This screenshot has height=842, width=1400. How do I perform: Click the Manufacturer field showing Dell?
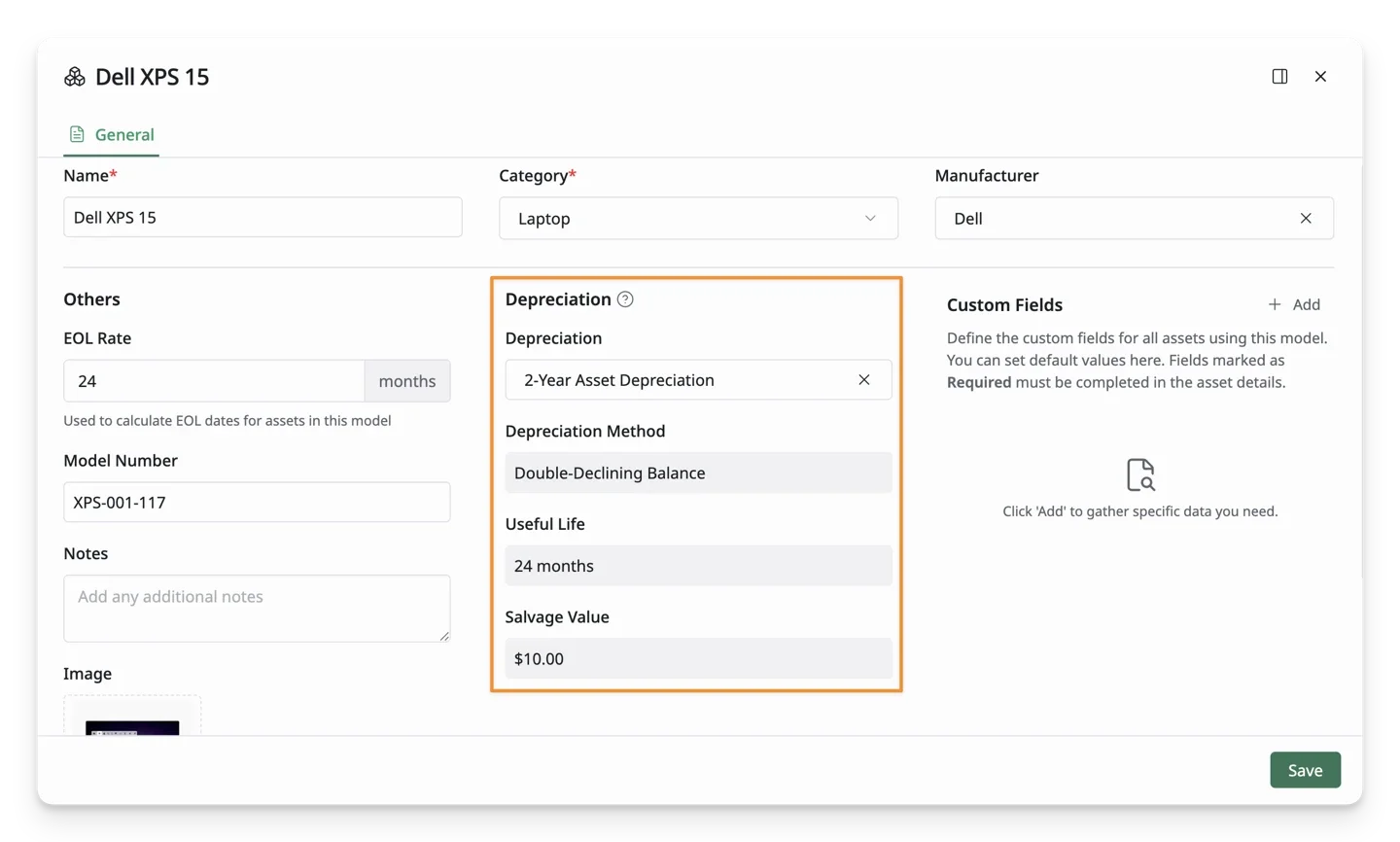(1134, 218)
